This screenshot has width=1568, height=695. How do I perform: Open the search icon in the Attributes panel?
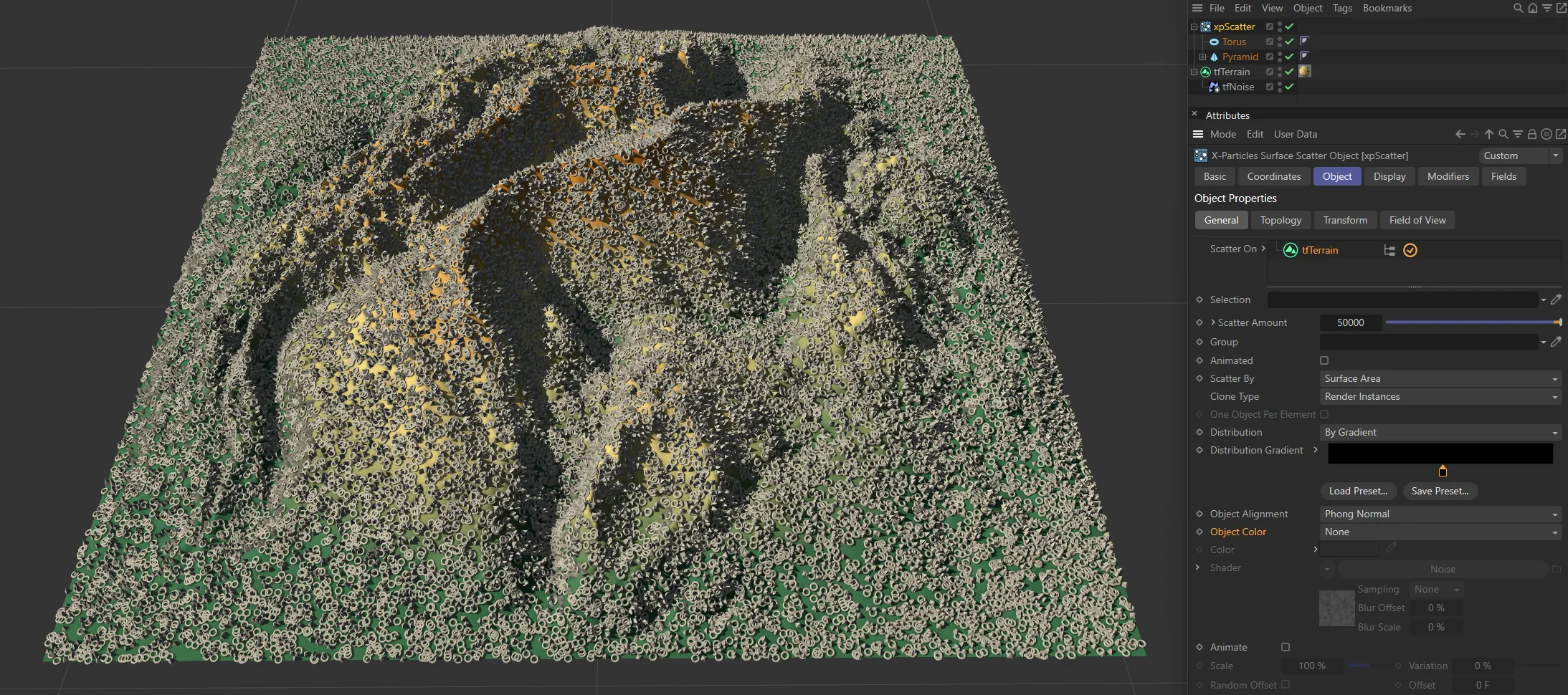(1503, 134)
